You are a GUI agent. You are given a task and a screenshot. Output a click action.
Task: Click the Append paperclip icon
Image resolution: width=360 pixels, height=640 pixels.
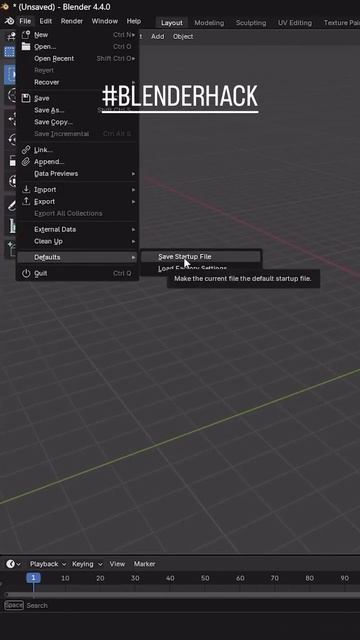click(26, 162)
